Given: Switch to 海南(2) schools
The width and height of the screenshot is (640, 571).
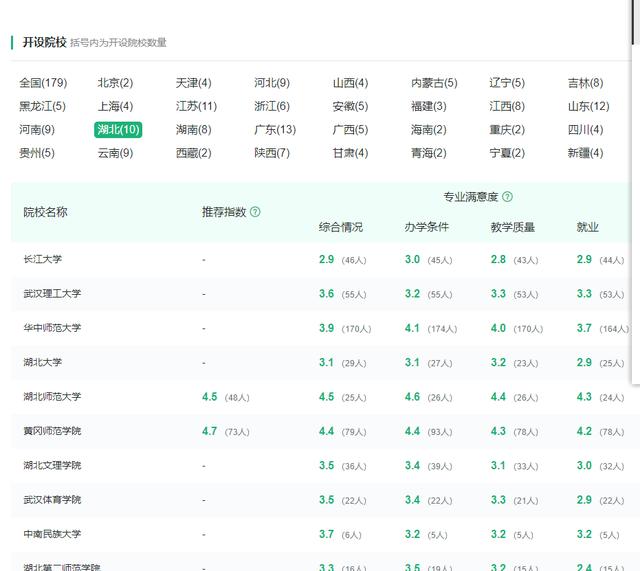Looking at the screenshot, I should (429, 129).
